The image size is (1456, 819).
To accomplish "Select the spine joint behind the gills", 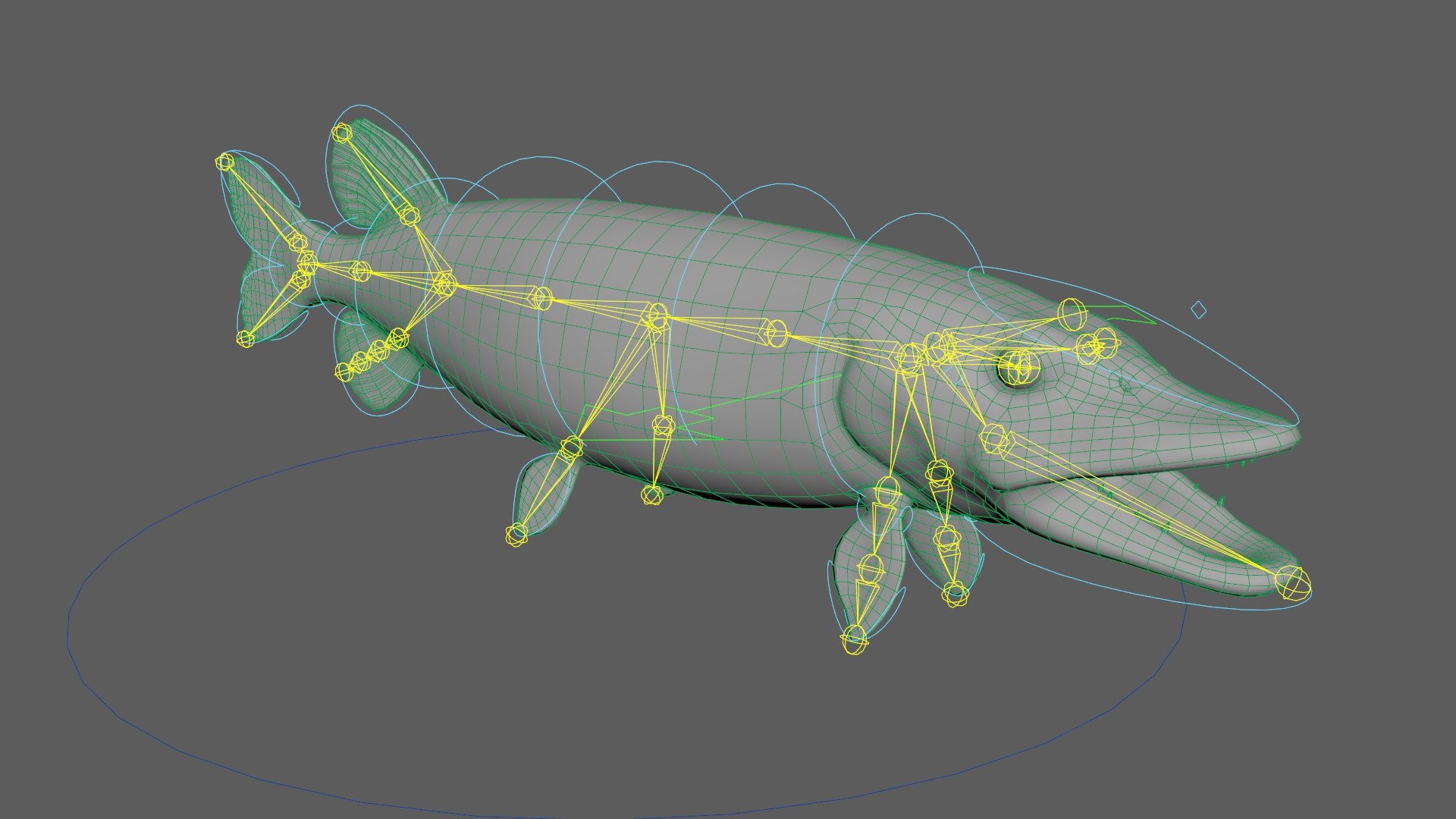I will pyautogui.click(x=776, y=333).
